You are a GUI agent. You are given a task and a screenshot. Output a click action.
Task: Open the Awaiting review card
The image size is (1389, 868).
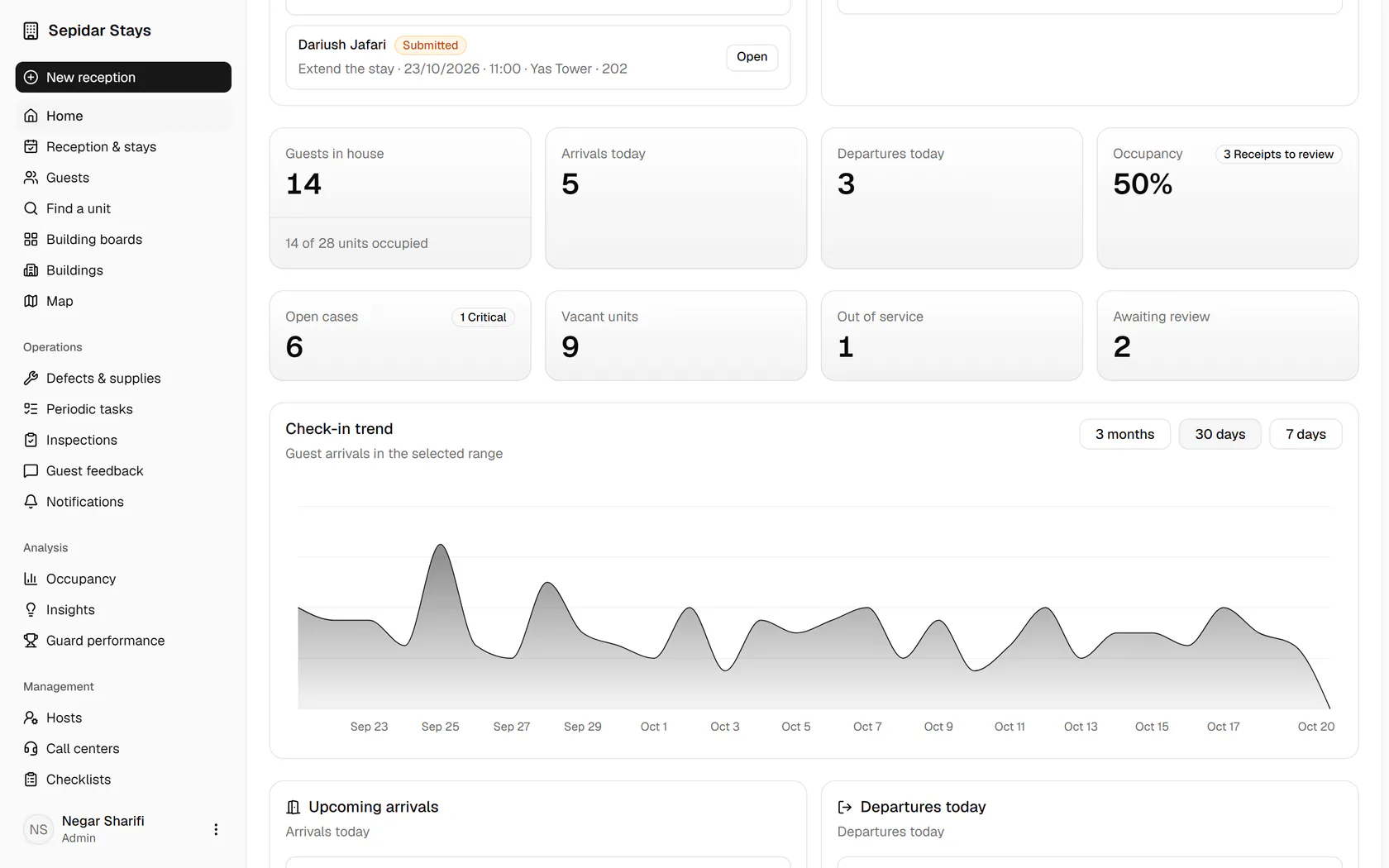point(1228,336)
